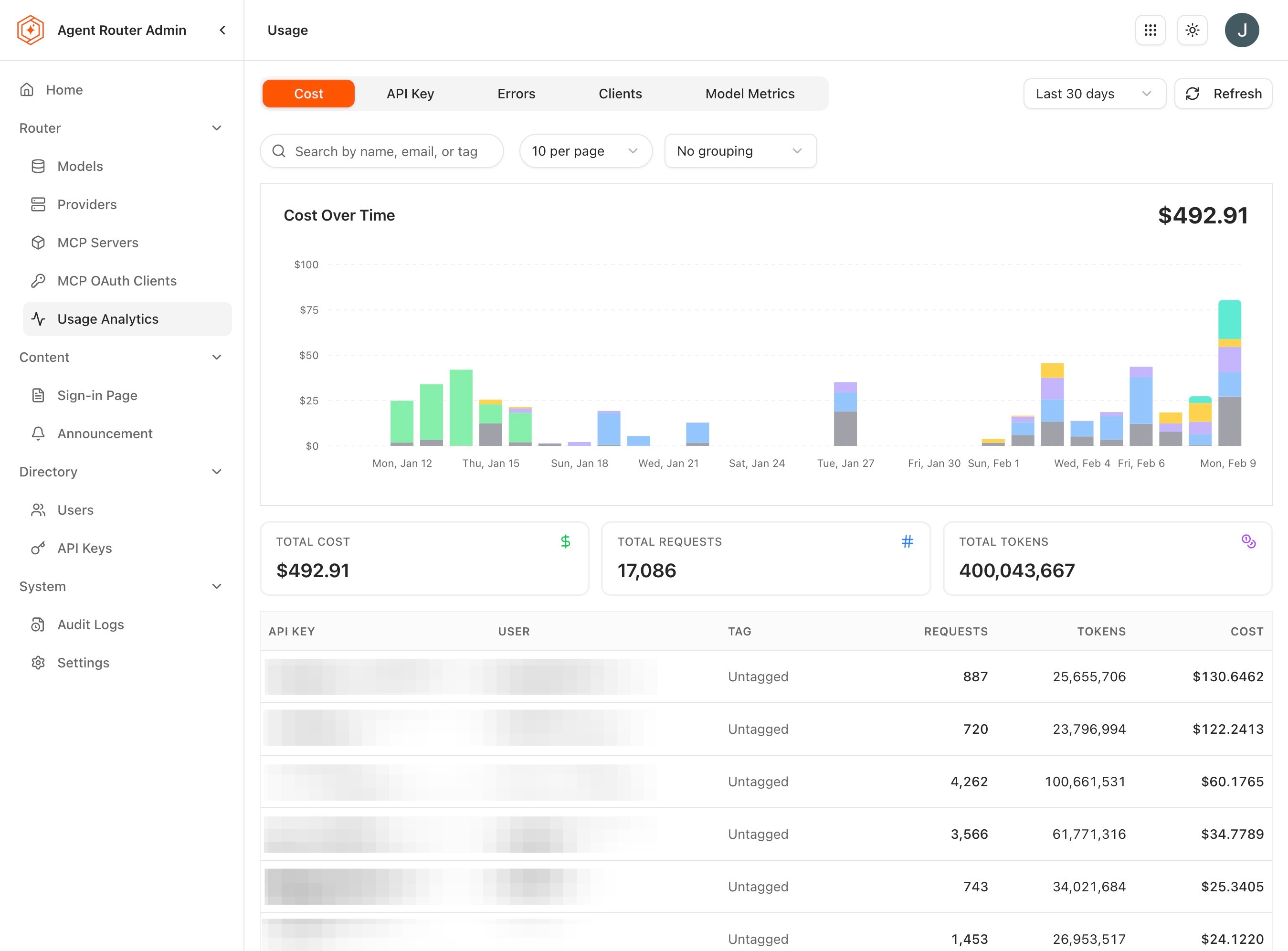Focus the search by name, email, or tag field
This screenshot has width=1288, height=951.
coord(382,151)
